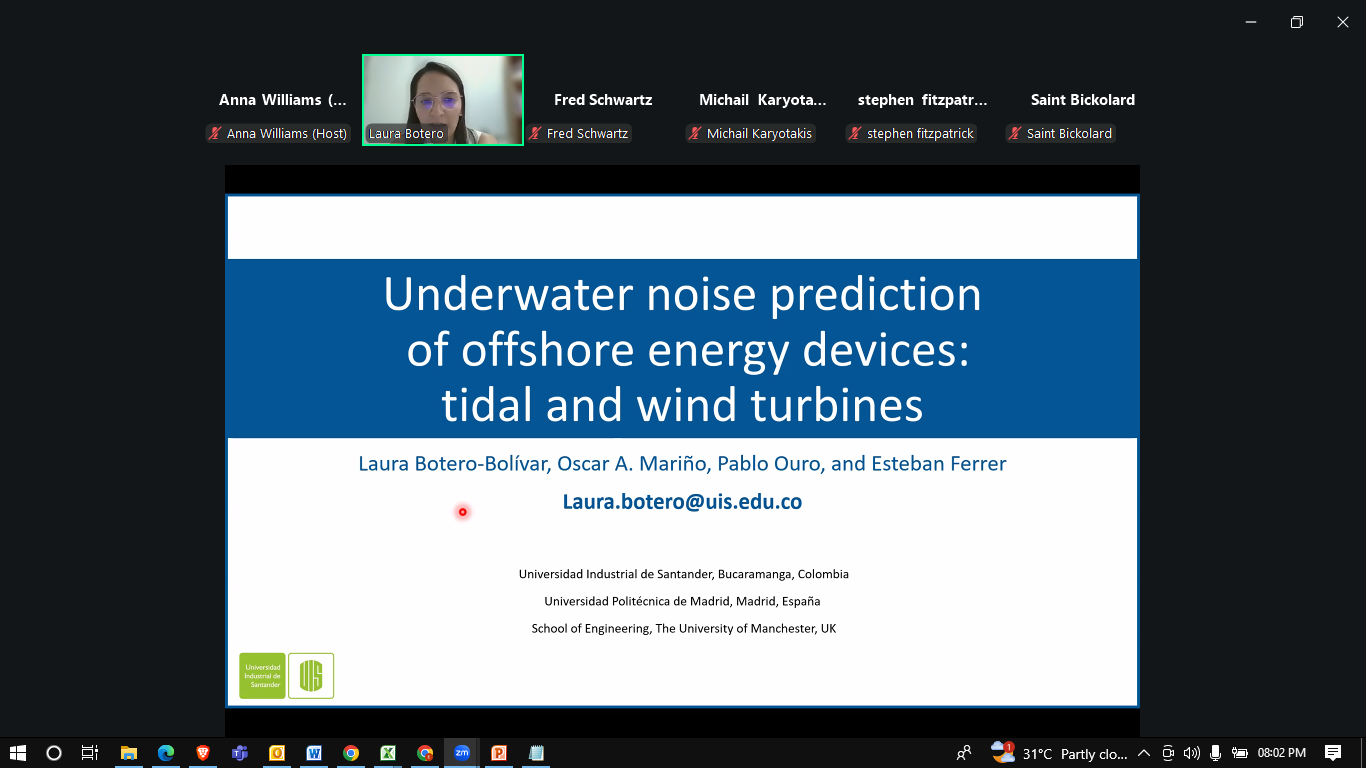The image size is (1366, 768).
Task: Click 'Universidad Politécnica de Madrid' affiliation line
Action: [682, 601]
